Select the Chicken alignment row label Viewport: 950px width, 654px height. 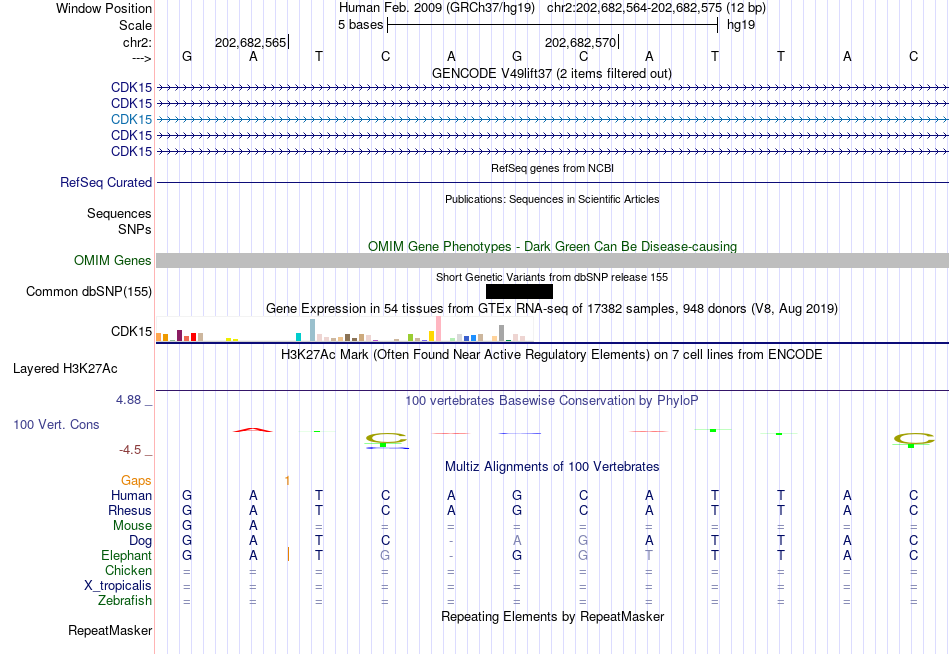pos(128,570)
